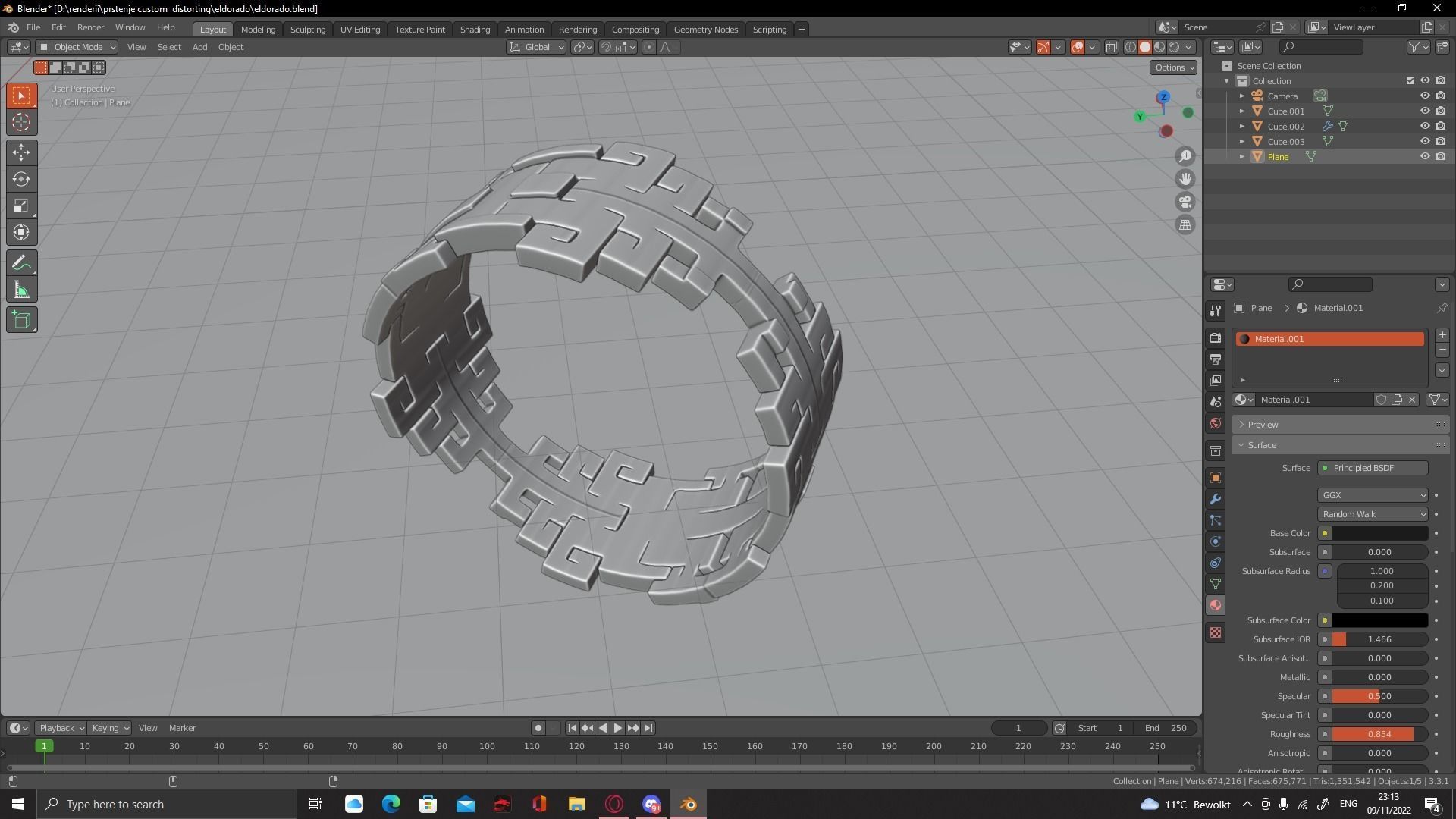Hide Cube.002 with its eye icon
This screenshot has width=1456, height=819.
click(x=1425, y=126)
